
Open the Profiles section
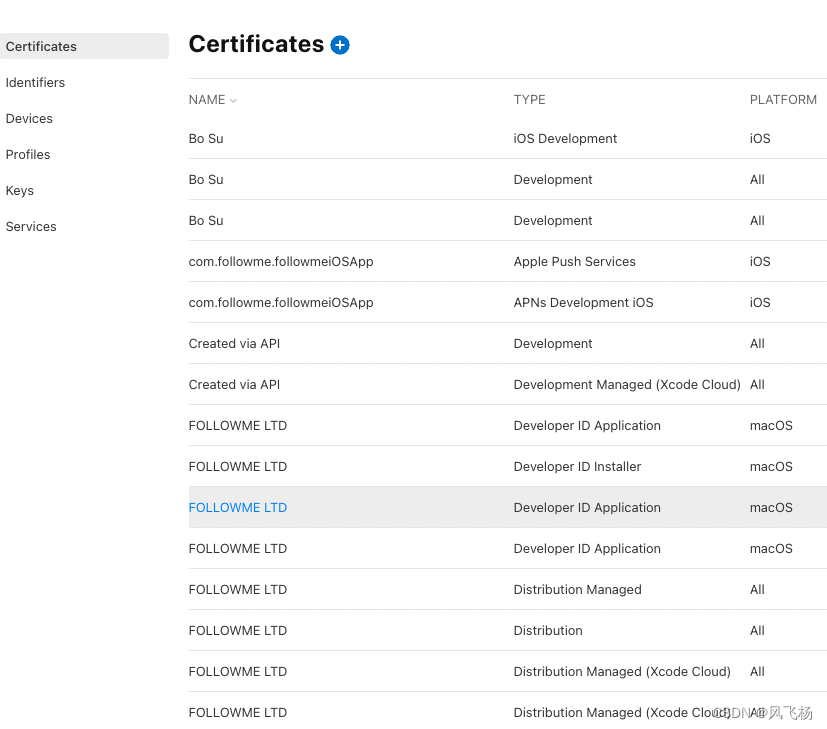(28, 154)
